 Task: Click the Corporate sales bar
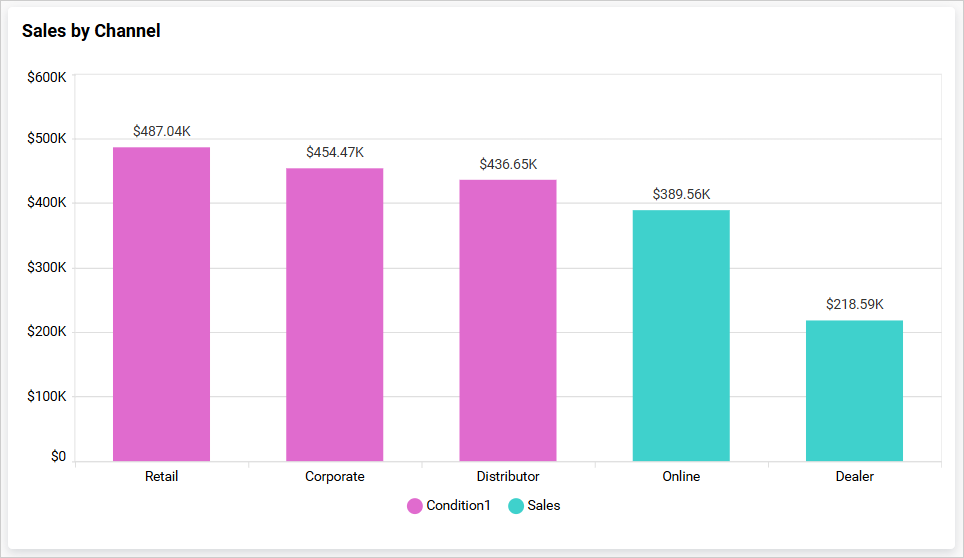coord(334,314)
